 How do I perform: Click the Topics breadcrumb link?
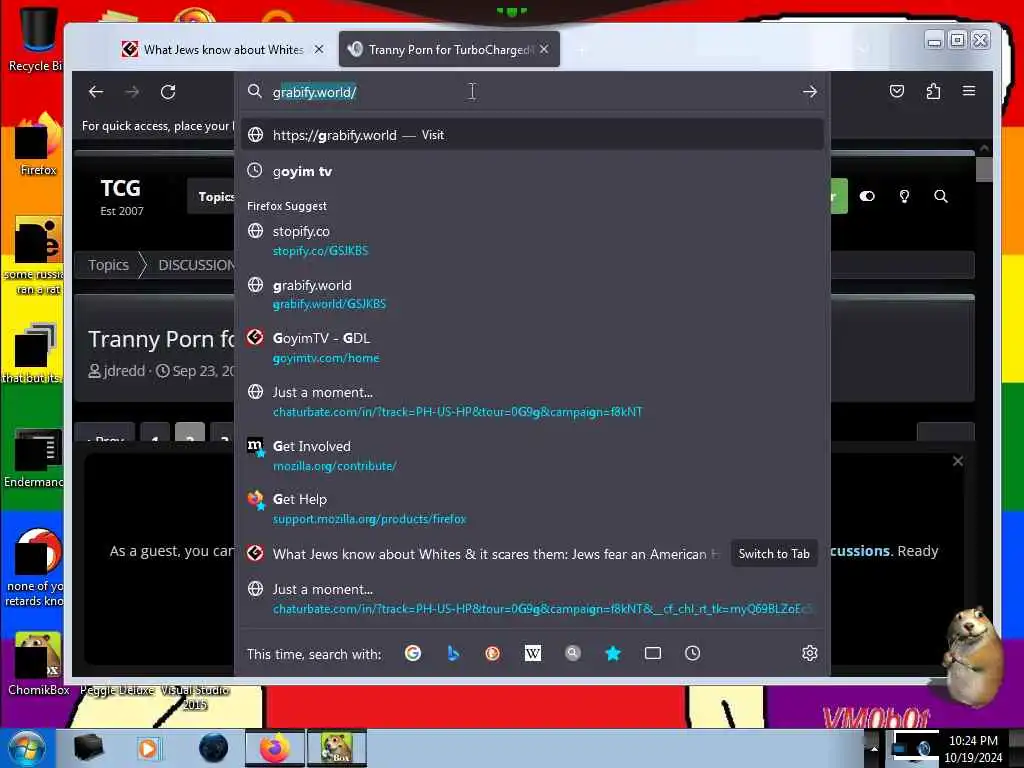(108, 265)
